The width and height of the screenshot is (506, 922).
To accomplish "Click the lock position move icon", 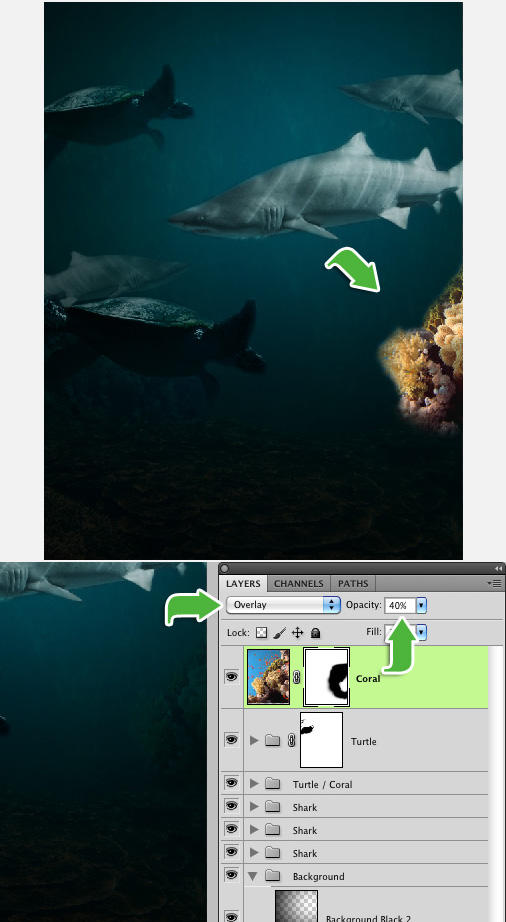I will [x=297, y=633].
